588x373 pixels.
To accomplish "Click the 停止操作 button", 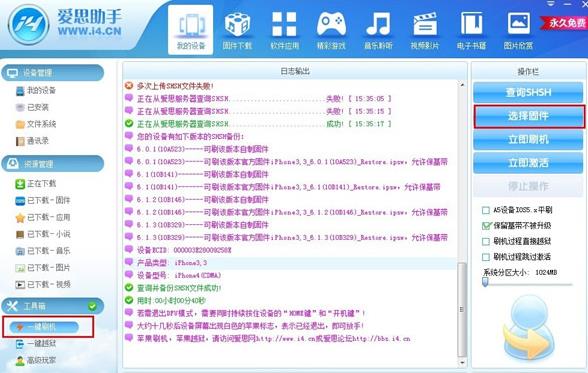I will click(528, 186).
